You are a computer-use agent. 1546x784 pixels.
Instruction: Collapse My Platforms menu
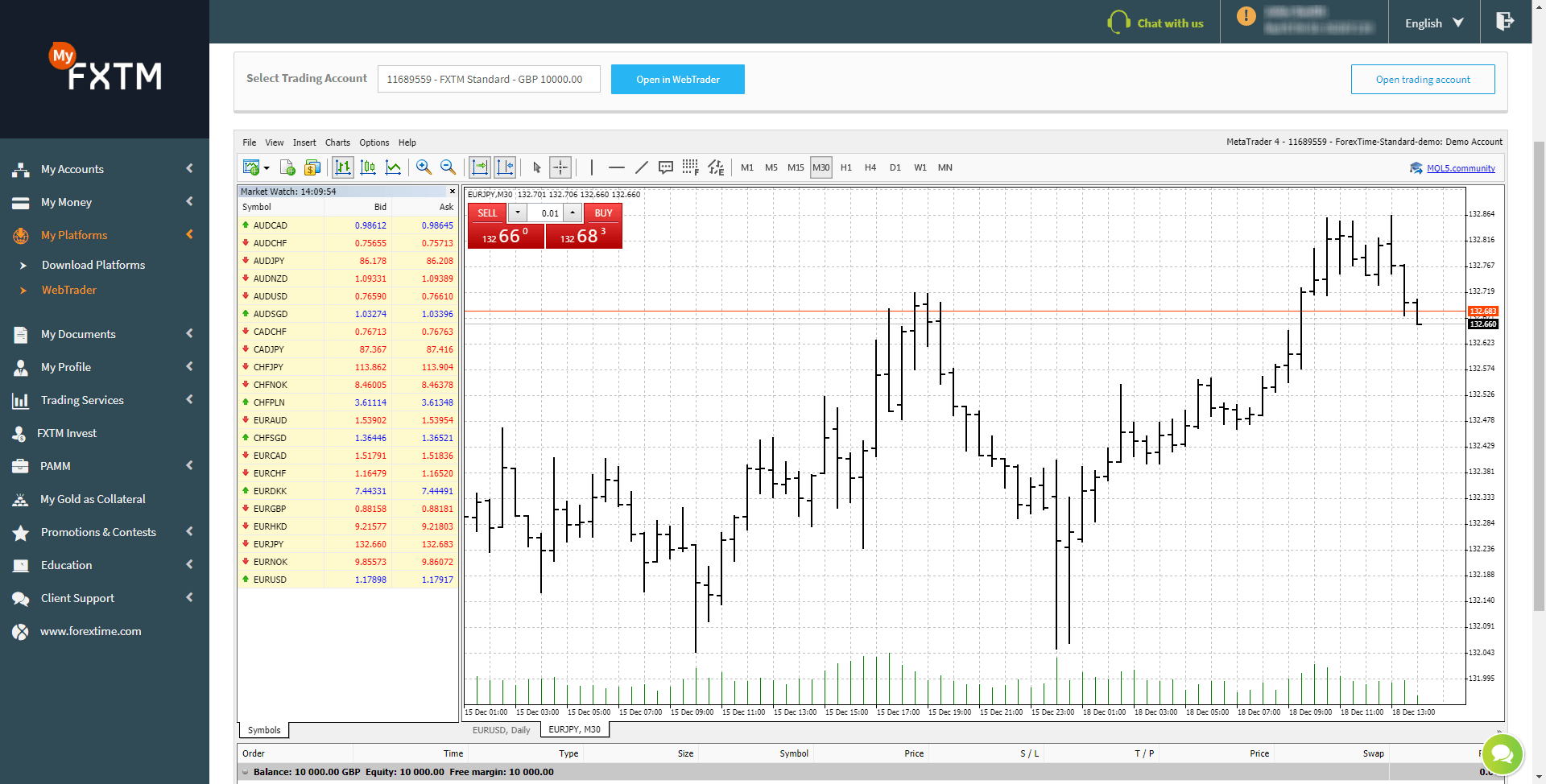103,235
